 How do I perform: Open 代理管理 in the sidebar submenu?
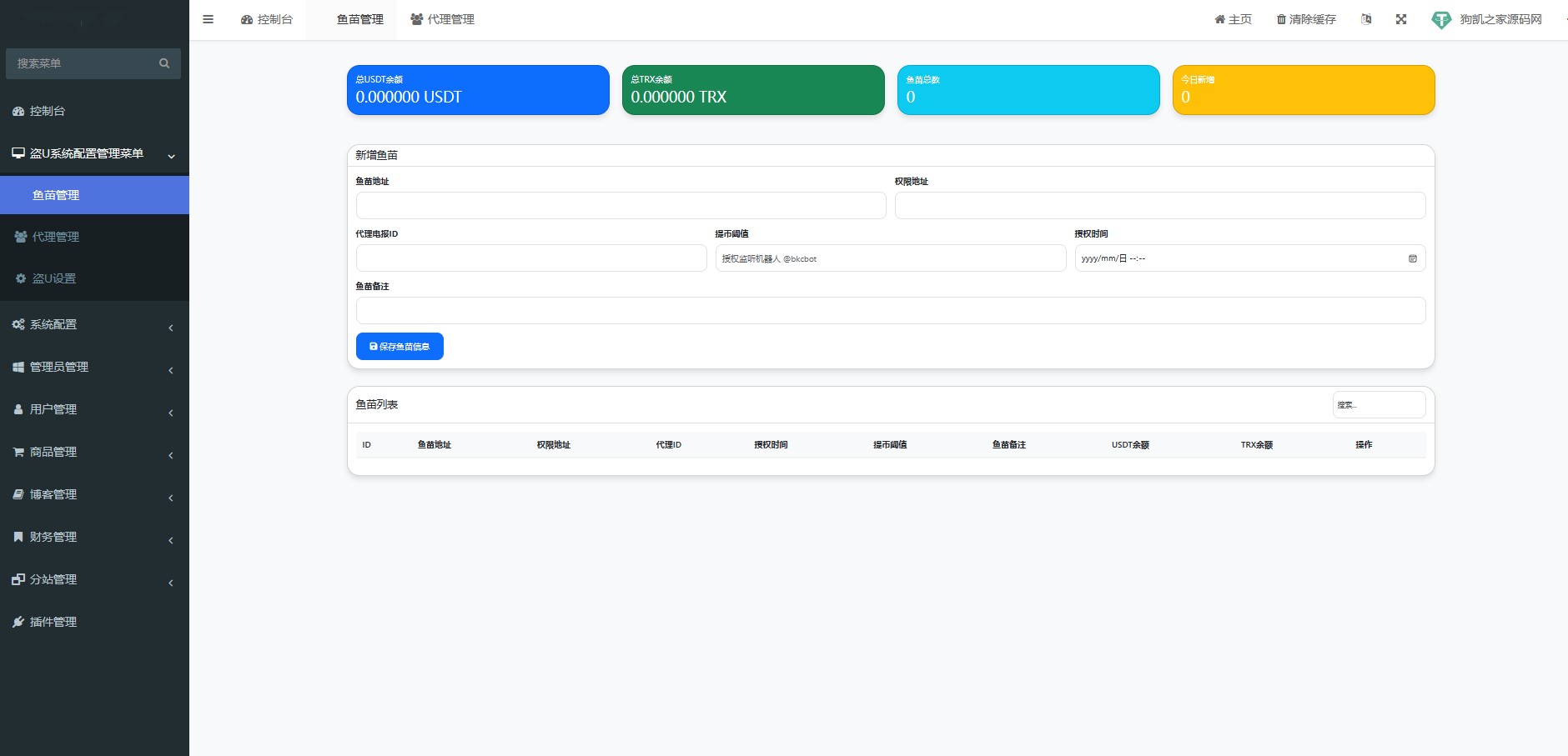point(56,237)
